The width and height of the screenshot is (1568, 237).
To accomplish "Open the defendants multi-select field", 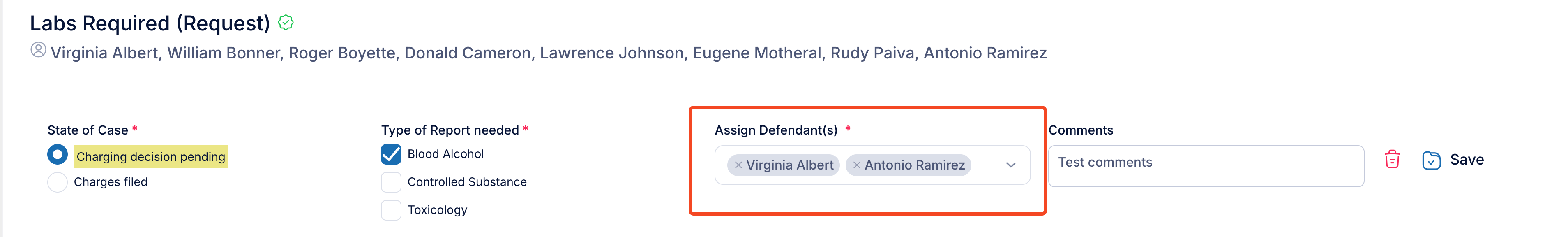I will pos(872,165).
